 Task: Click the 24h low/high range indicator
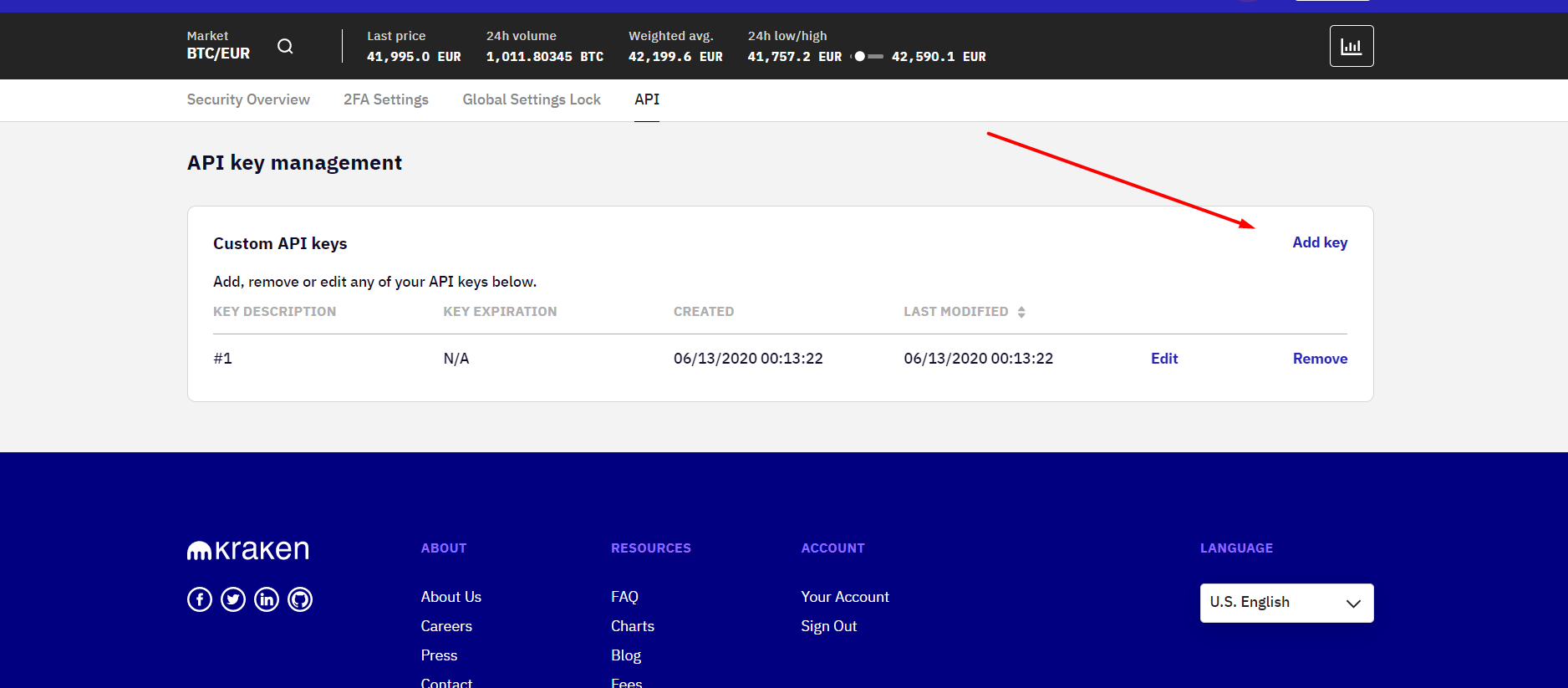pyautogui.click(x=867, y=57)
